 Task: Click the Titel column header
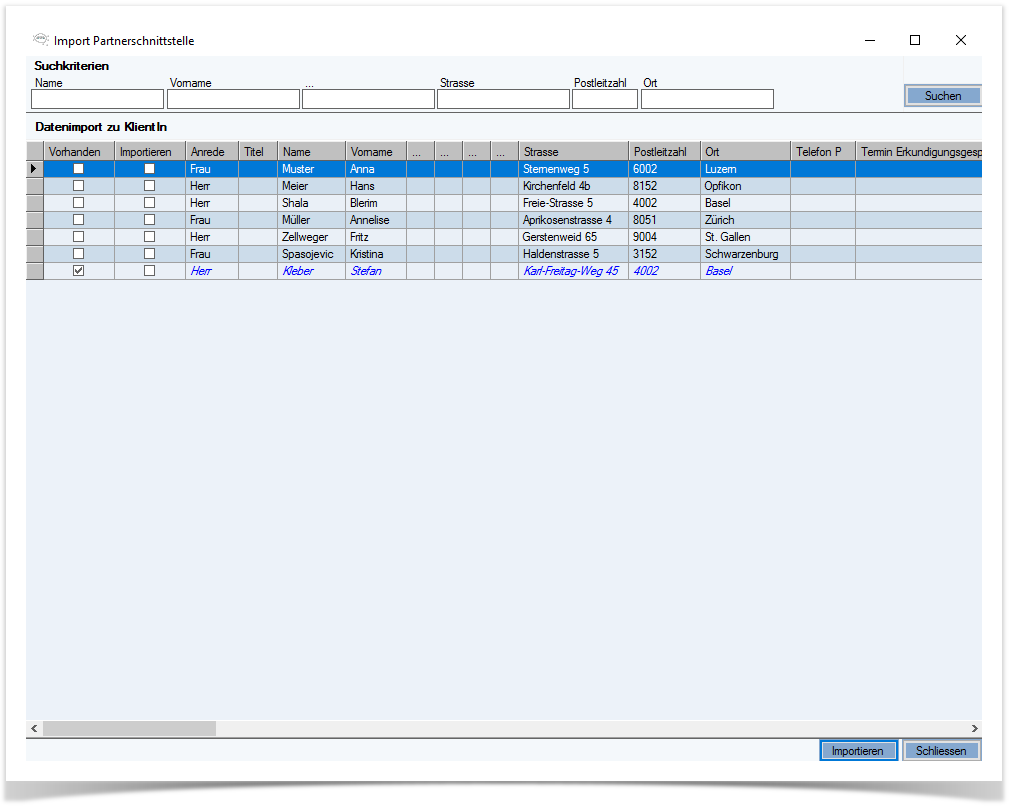tap(258, 152)
